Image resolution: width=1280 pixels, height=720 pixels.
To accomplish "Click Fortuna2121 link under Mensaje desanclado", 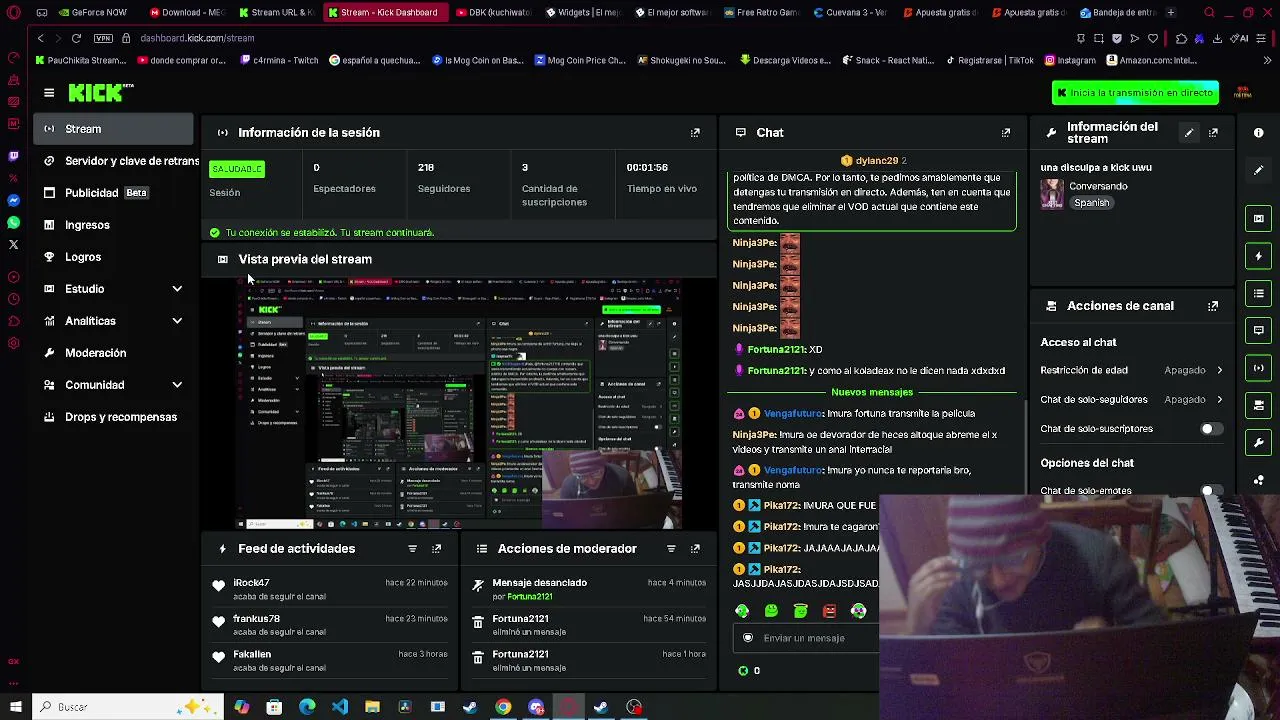I will (529, 597).
